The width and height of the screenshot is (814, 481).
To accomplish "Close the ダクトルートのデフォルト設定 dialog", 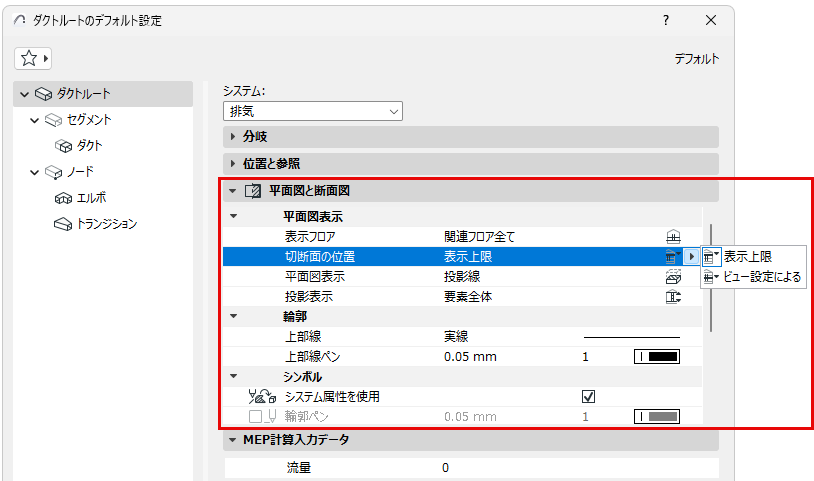I will click(x=711, y=20).
